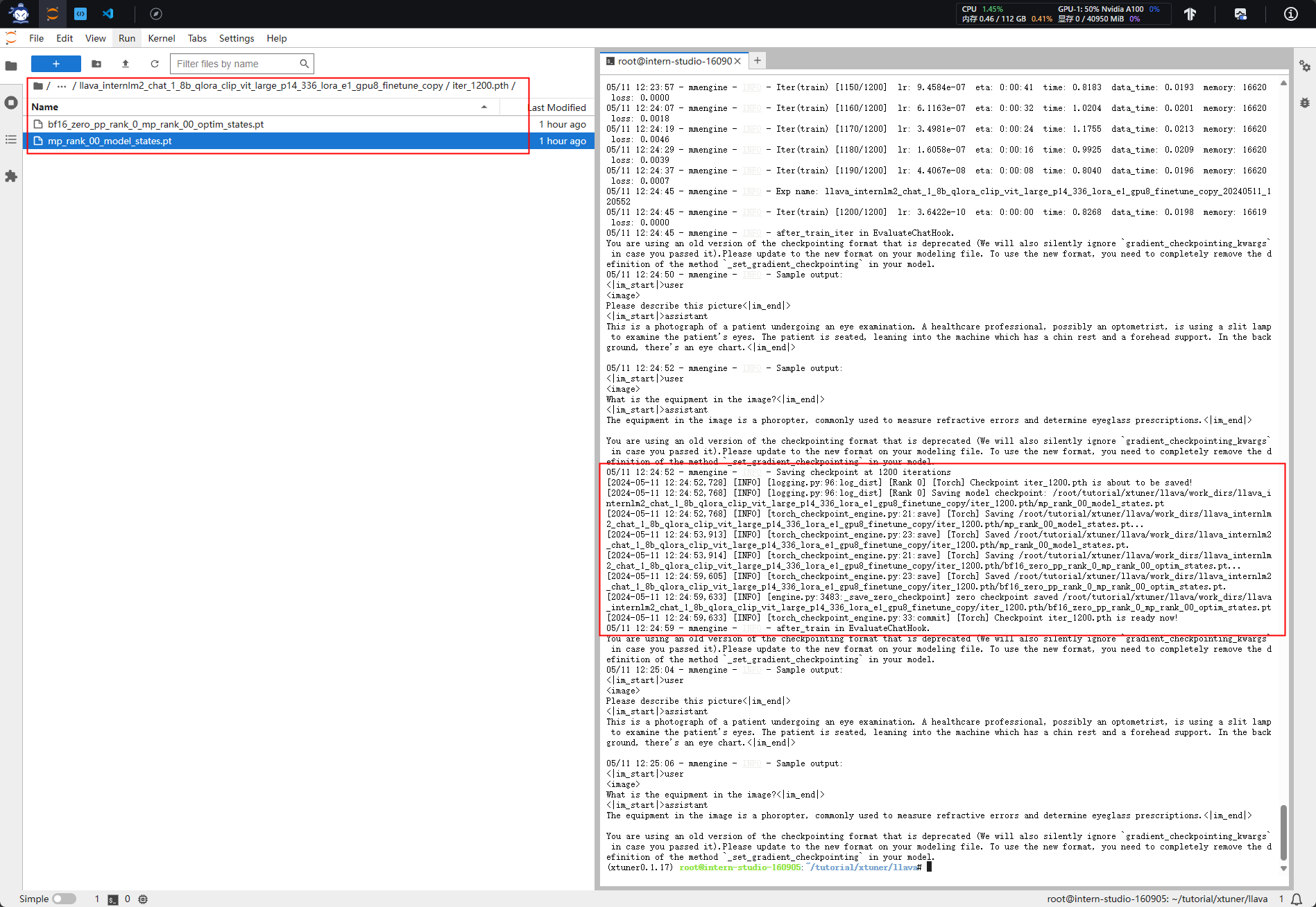Open the Tabs menu
This screenshot has width=1316, height=907.
pyautogui.click(x=197, y=38)
